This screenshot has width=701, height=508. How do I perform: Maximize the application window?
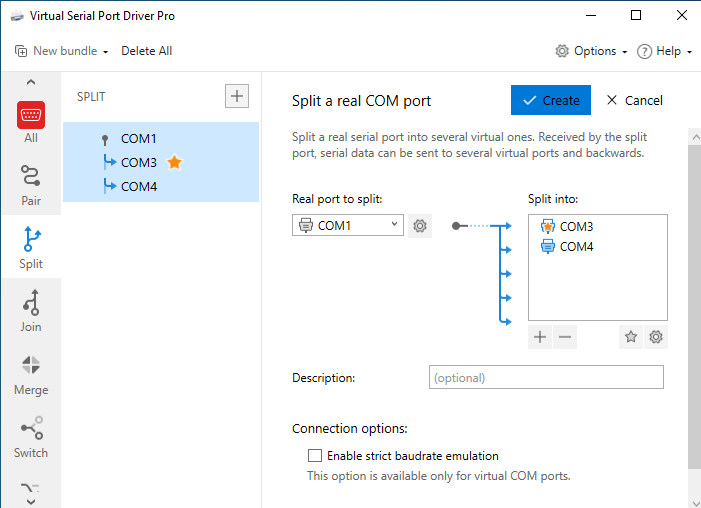pyautogui.click(x=636, y=16)
